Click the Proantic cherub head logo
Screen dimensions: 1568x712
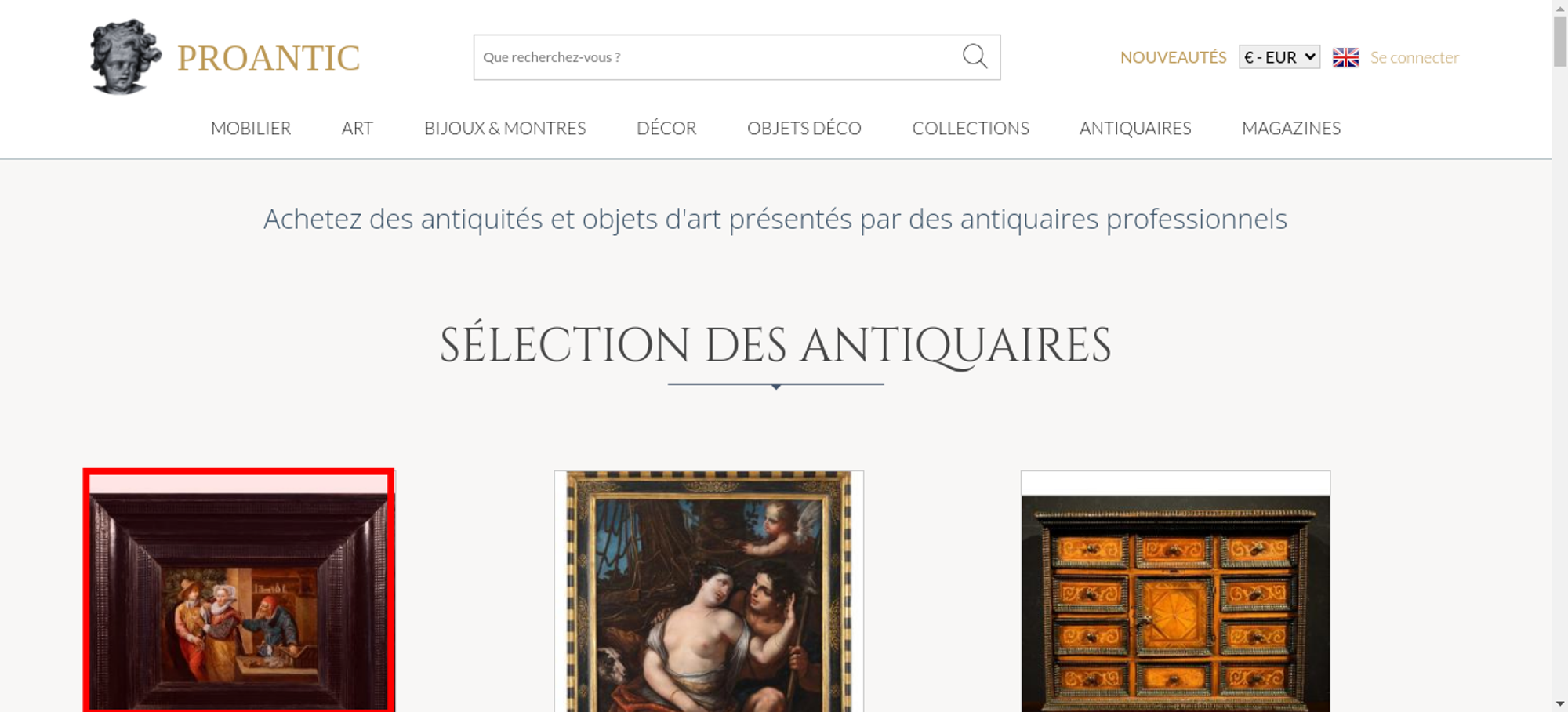[x=125, y=56]
